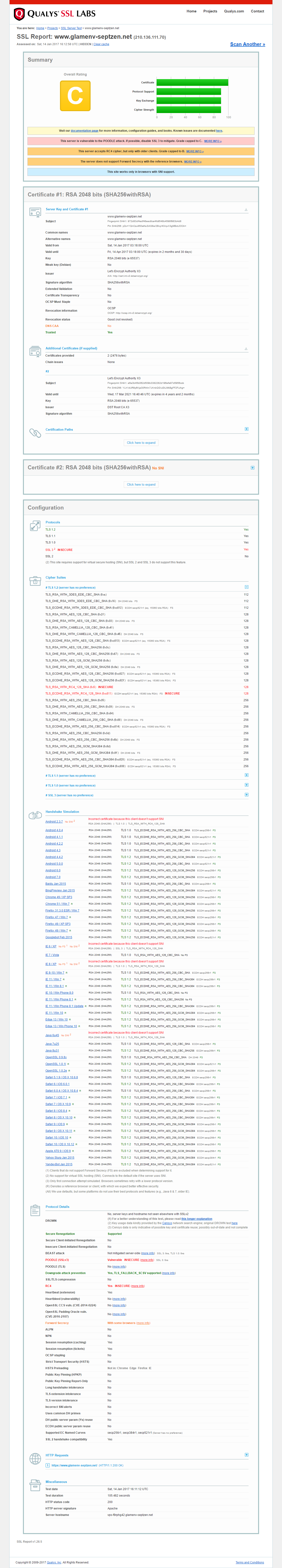Image resolution: width=282 pixels, height=1568 pixels.
Task: Open Android 7.0 handshake simulation link
Action: [x=53, y=877]
